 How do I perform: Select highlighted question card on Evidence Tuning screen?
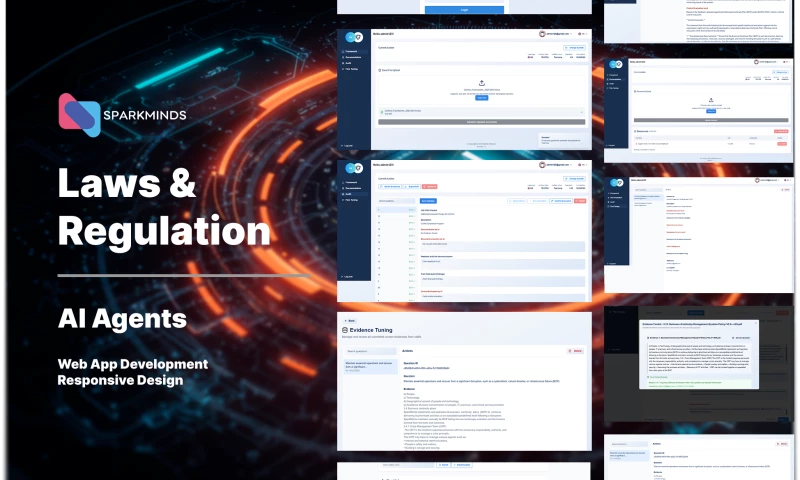pyautogui.click(x=371, y=367)
